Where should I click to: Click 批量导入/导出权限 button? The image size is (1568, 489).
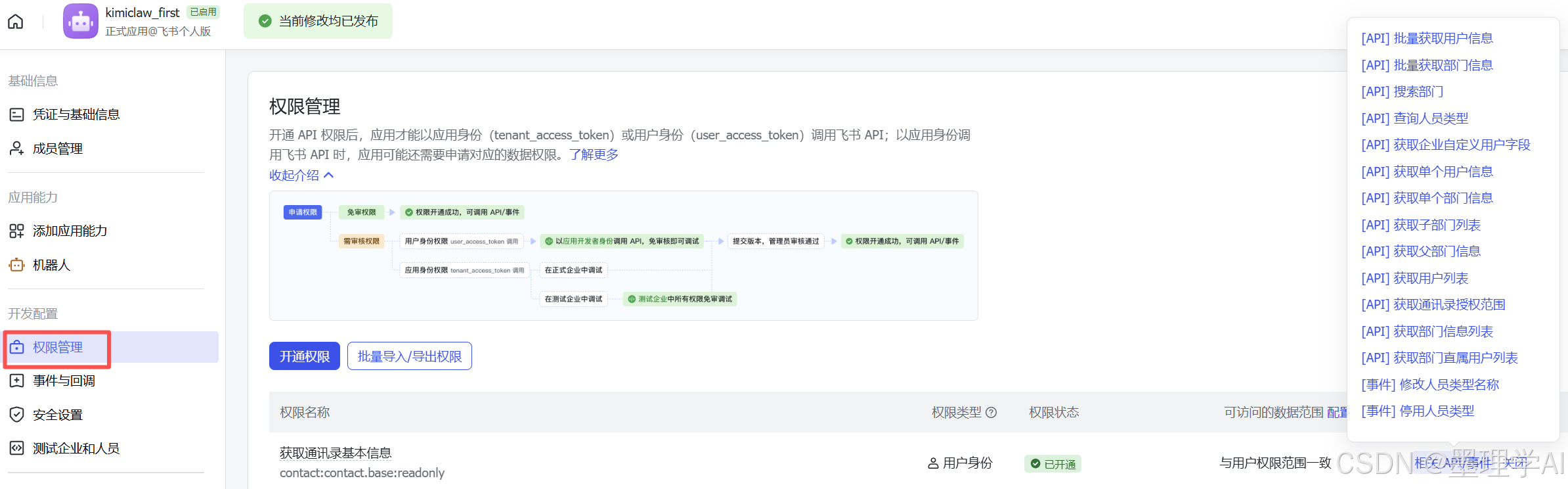(410, 356)
